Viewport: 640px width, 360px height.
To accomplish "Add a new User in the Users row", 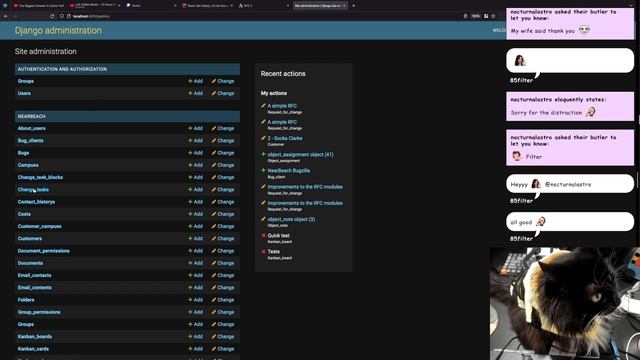I will (x=196, y=93).
